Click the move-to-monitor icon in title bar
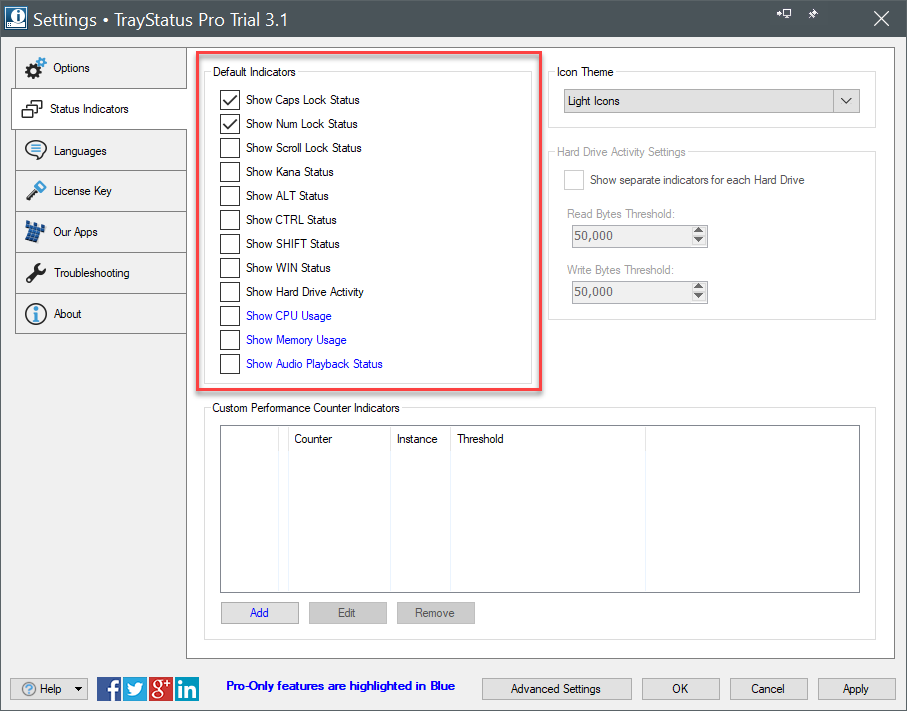907x711 pixels. 783,14
